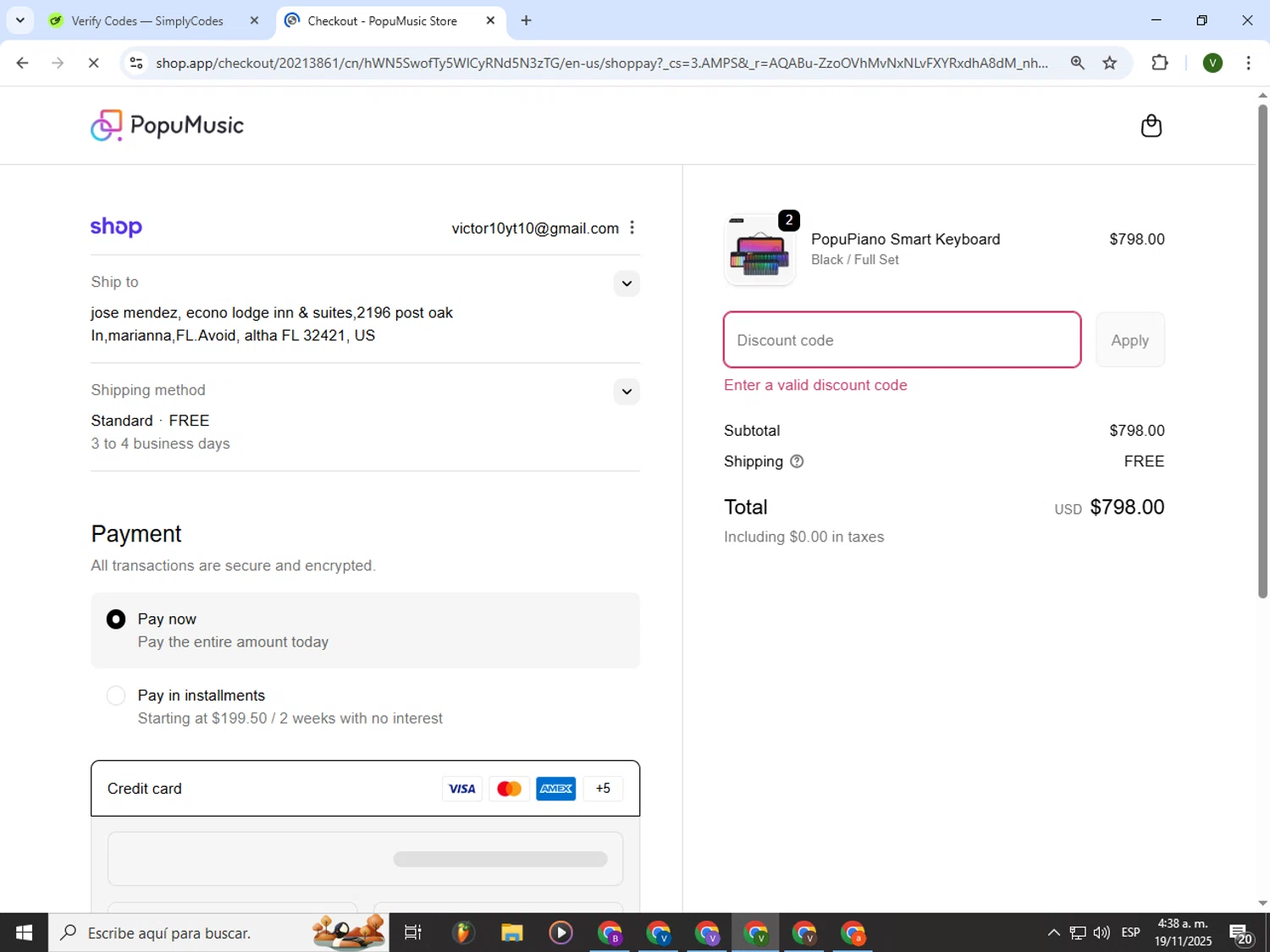This screenshot has height=952, width=1270.
Task: Open the zoom magnifier icon in address bar
Action: 1077,63
